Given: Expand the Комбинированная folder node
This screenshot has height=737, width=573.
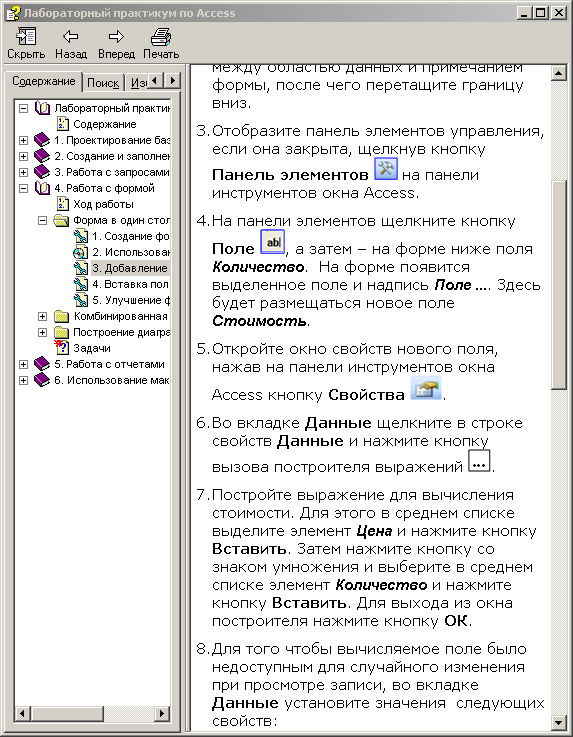Looking at the screenshot, I should [42, 316].
